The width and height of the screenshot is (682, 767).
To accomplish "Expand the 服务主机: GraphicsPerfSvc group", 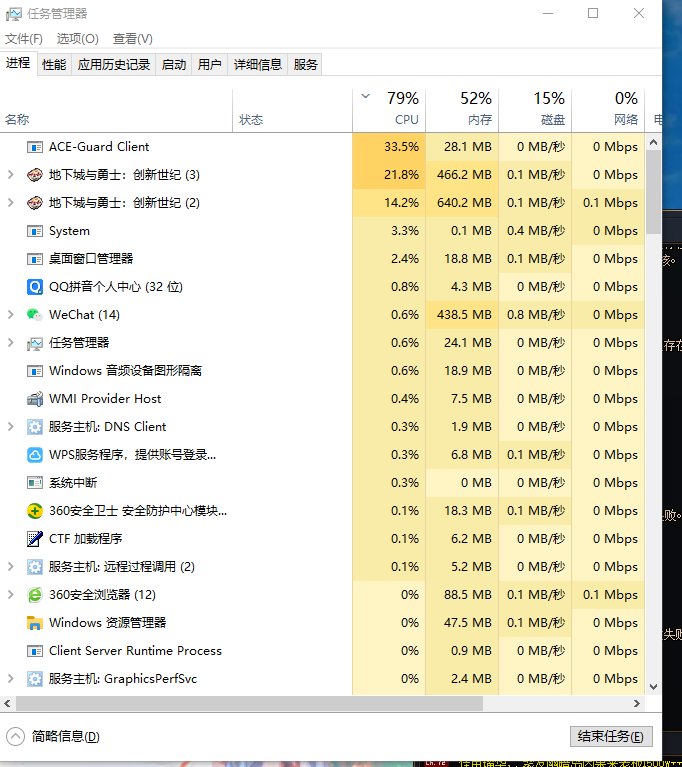I will [11, 679].
